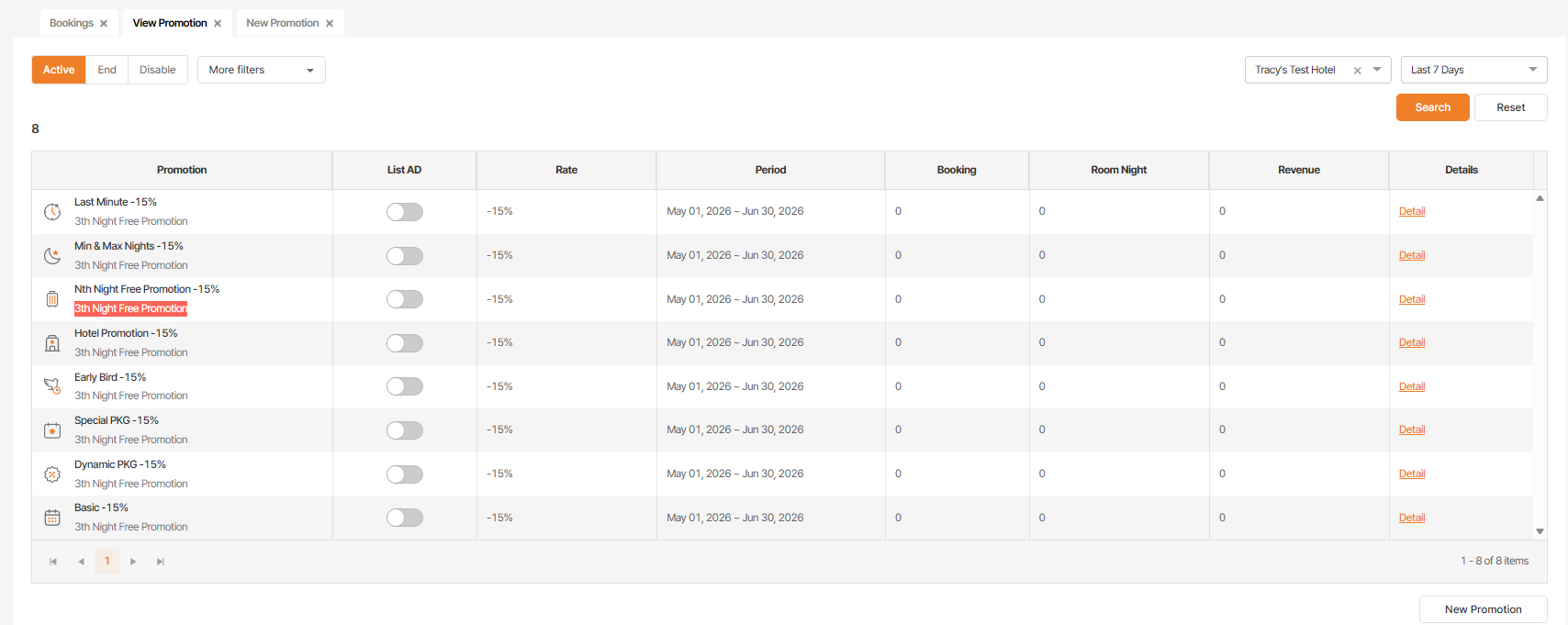The height and width of the screenshot is (625, 1568).
Task: Select the End status filter
Action: tap(107, 70)
